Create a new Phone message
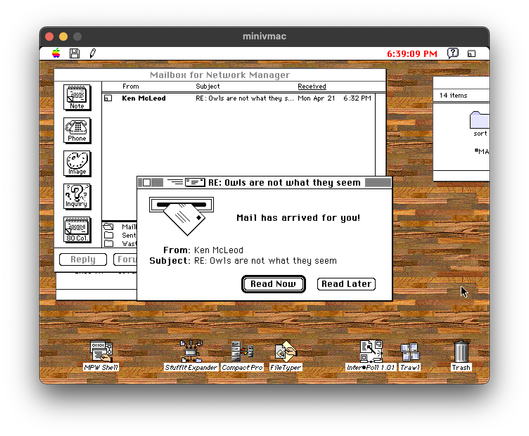529x436 pixels. click(77, 130)
